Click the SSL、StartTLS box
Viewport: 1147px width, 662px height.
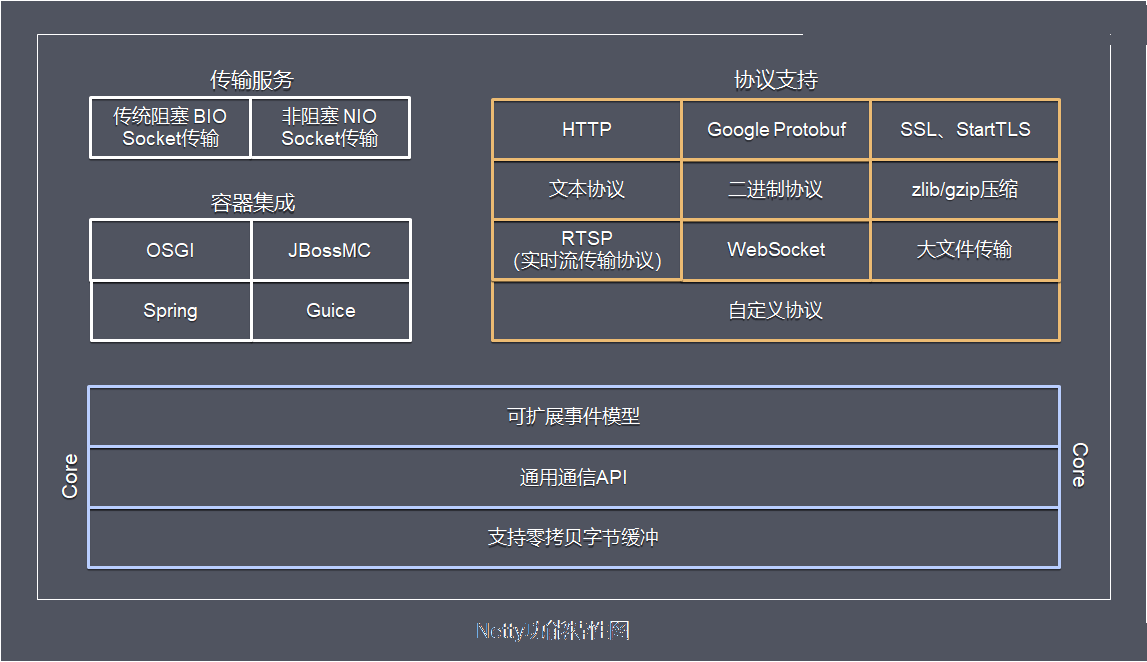pyautogui.click(x=965, y=129)
